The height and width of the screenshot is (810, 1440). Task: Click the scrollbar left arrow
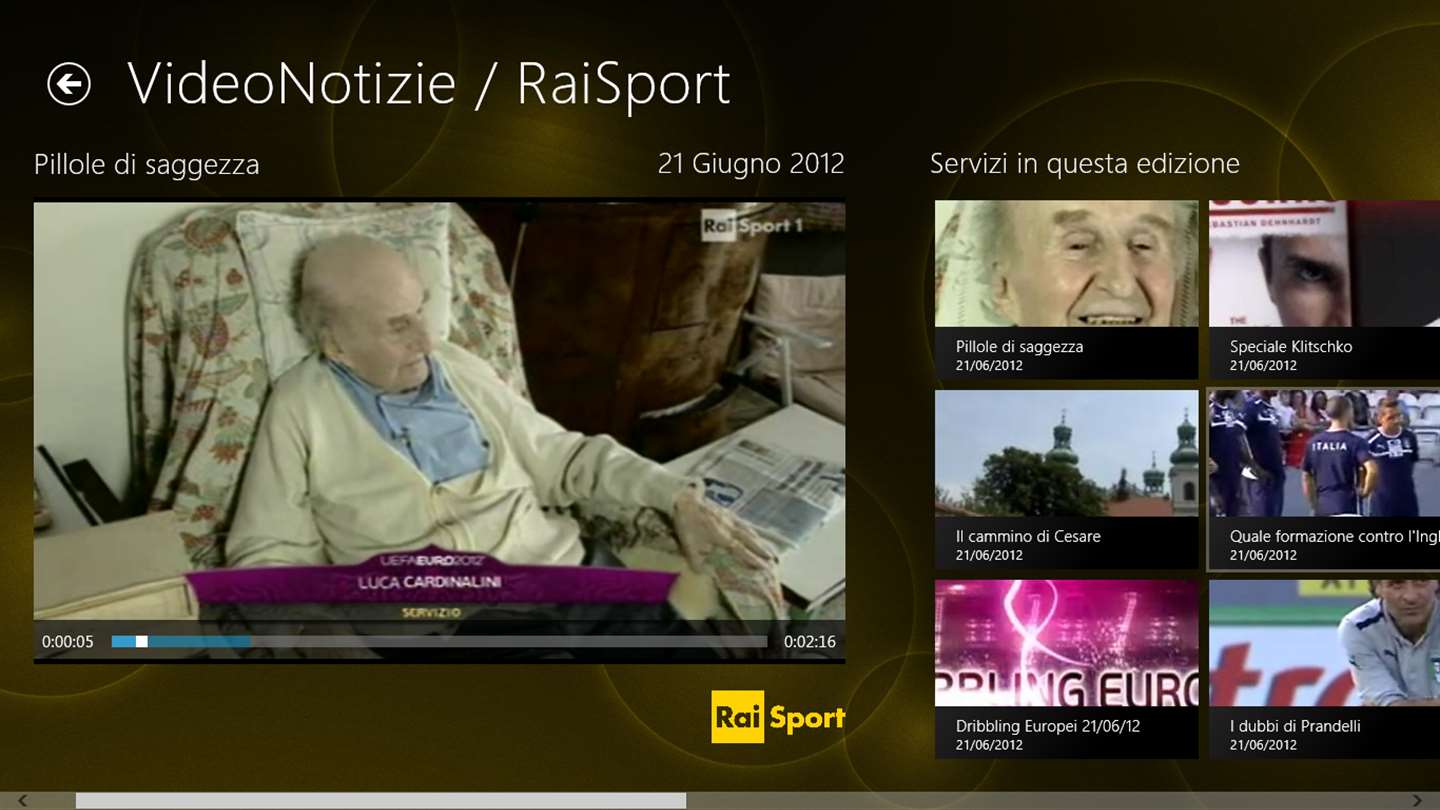pos(23,800)
